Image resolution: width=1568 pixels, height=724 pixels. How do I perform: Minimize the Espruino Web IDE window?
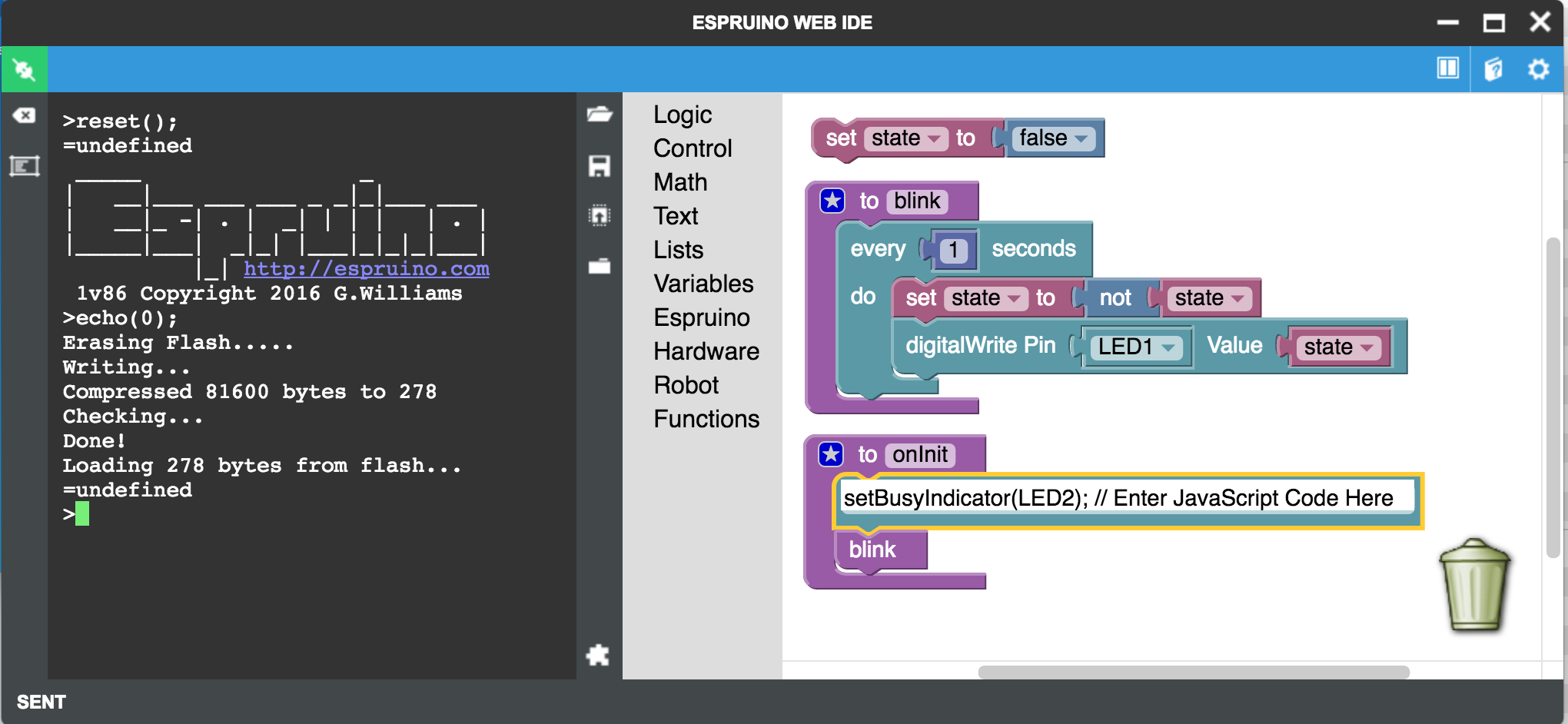click(1448, 22)
